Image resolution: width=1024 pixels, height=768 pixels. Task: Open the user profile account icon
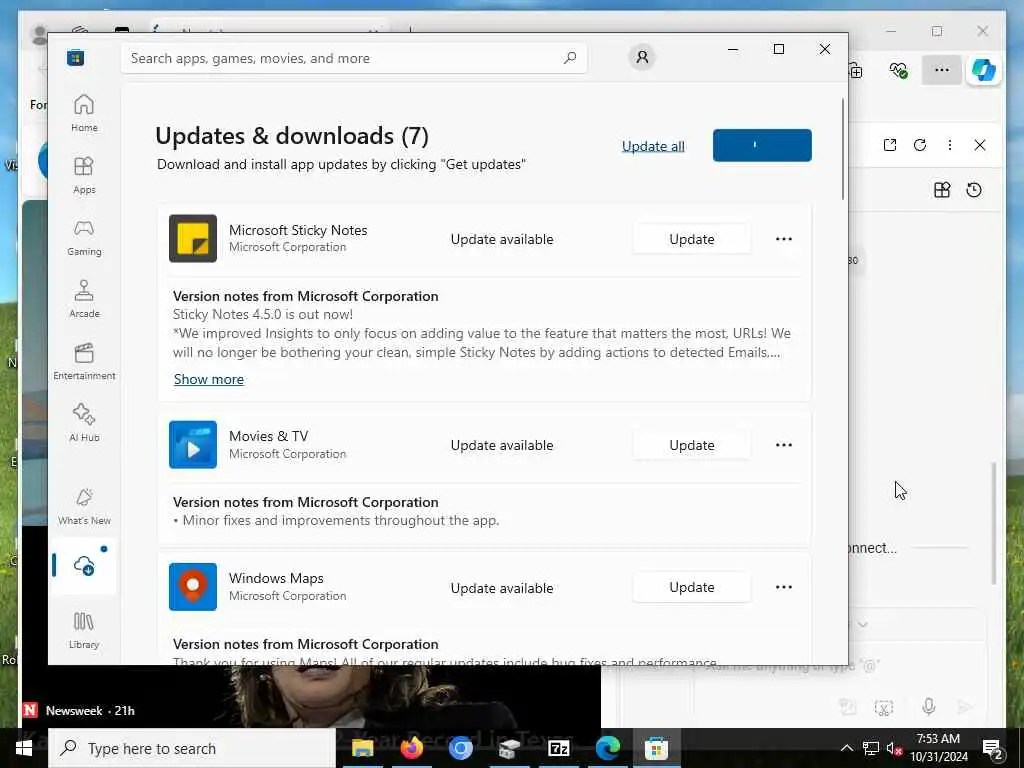[642, 57]
